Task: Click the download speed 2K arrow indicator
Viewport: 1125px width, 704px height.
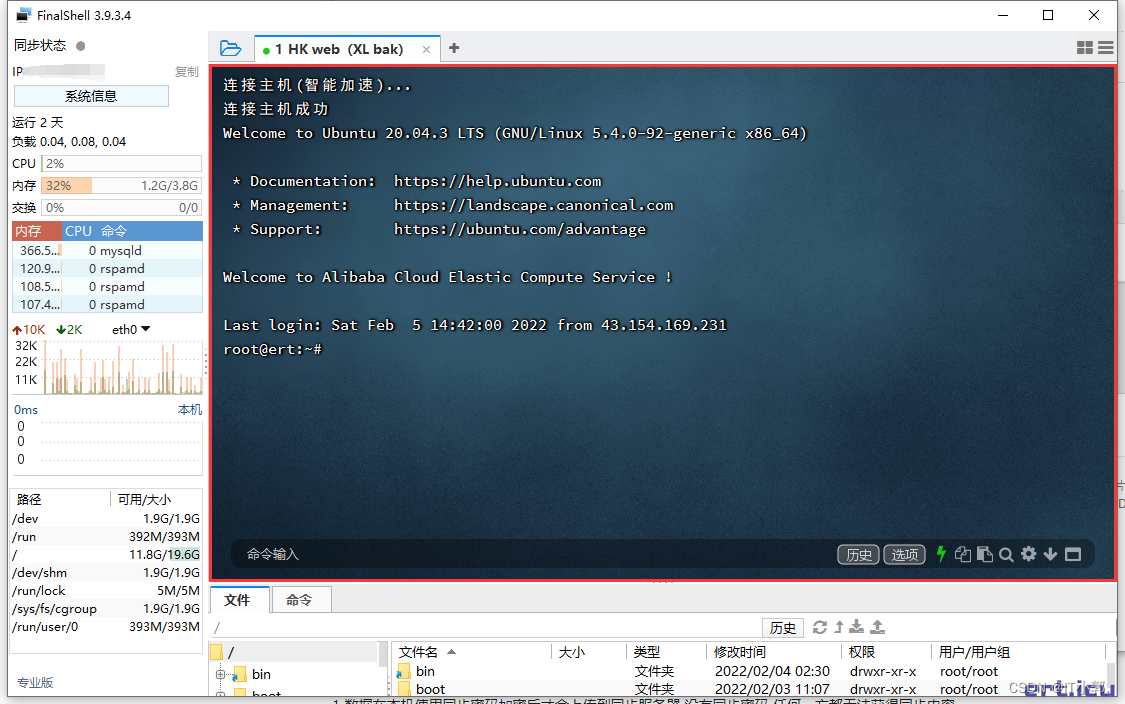Action: 69,329
